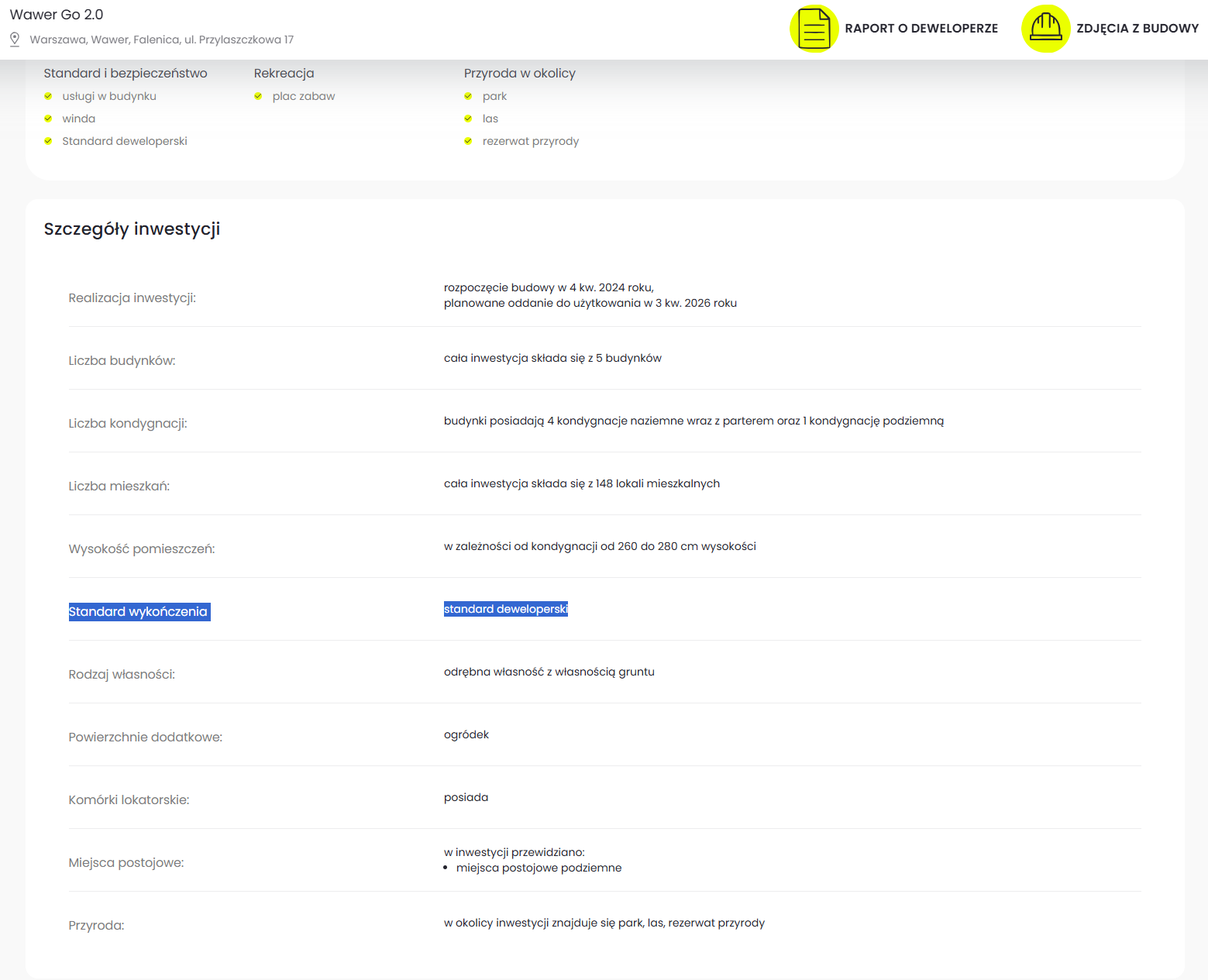Click the Przyroda w okolicy heading
The width and height of the screenshot is (1208, 980).
coord(519,74)
